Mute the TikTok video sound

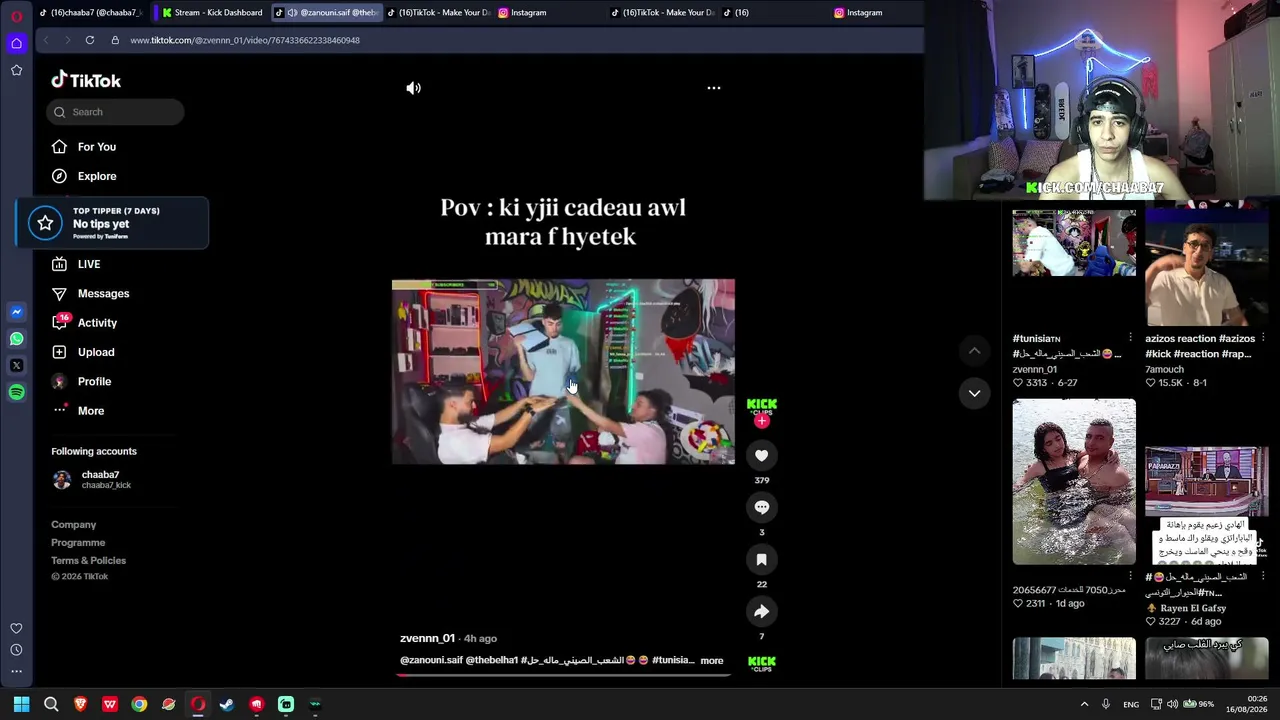pos(413,88)
